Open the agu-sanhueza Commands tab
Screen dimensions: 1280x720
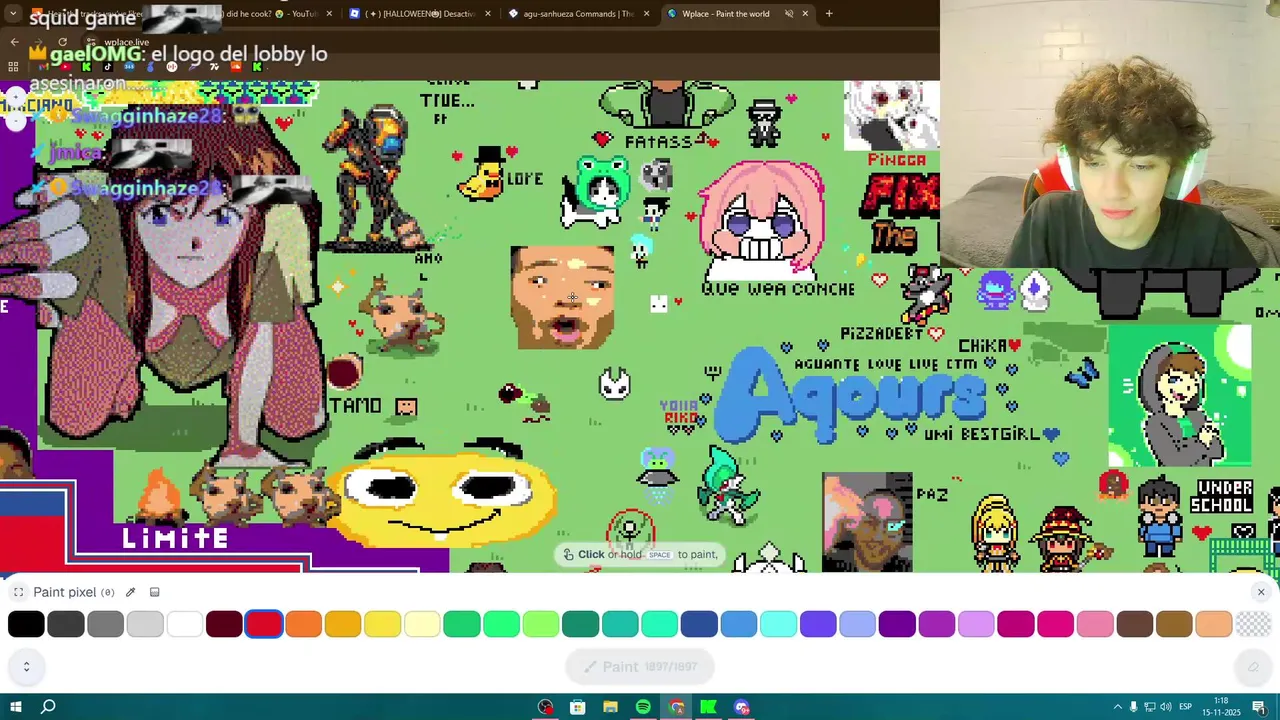pyautogui.click(x=578, y=14)
